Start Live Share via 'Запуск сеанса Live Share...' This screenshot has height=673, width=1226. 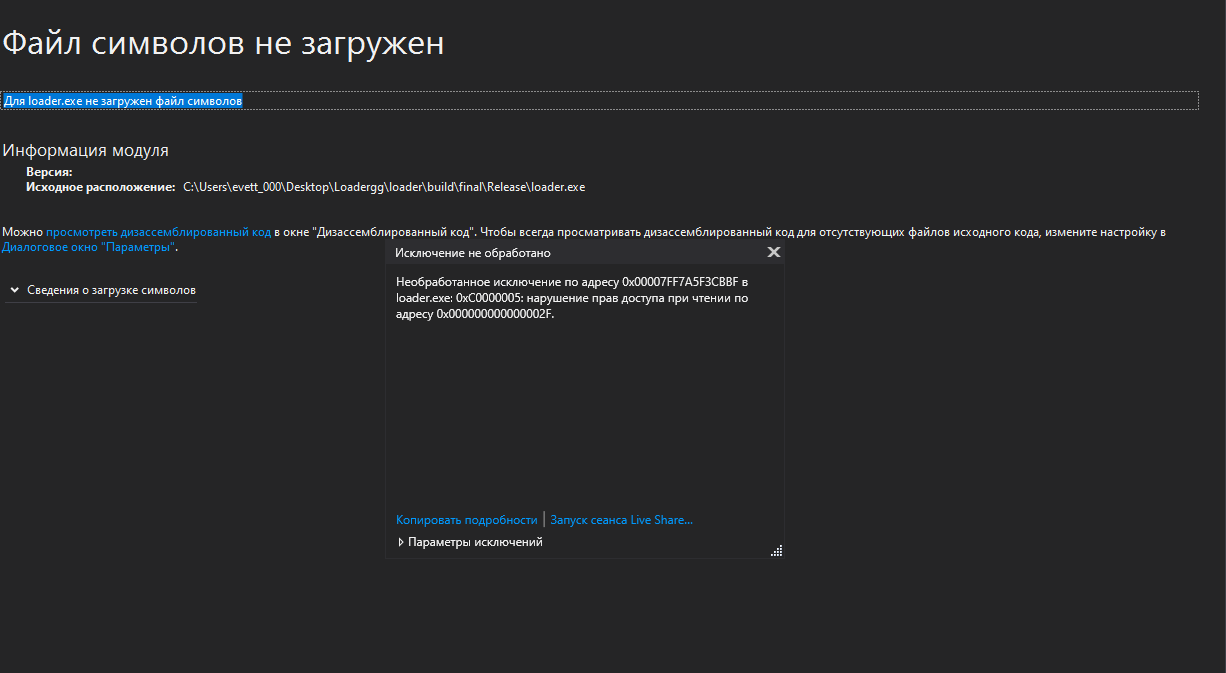pyautogui.click(x=621, y=520)
